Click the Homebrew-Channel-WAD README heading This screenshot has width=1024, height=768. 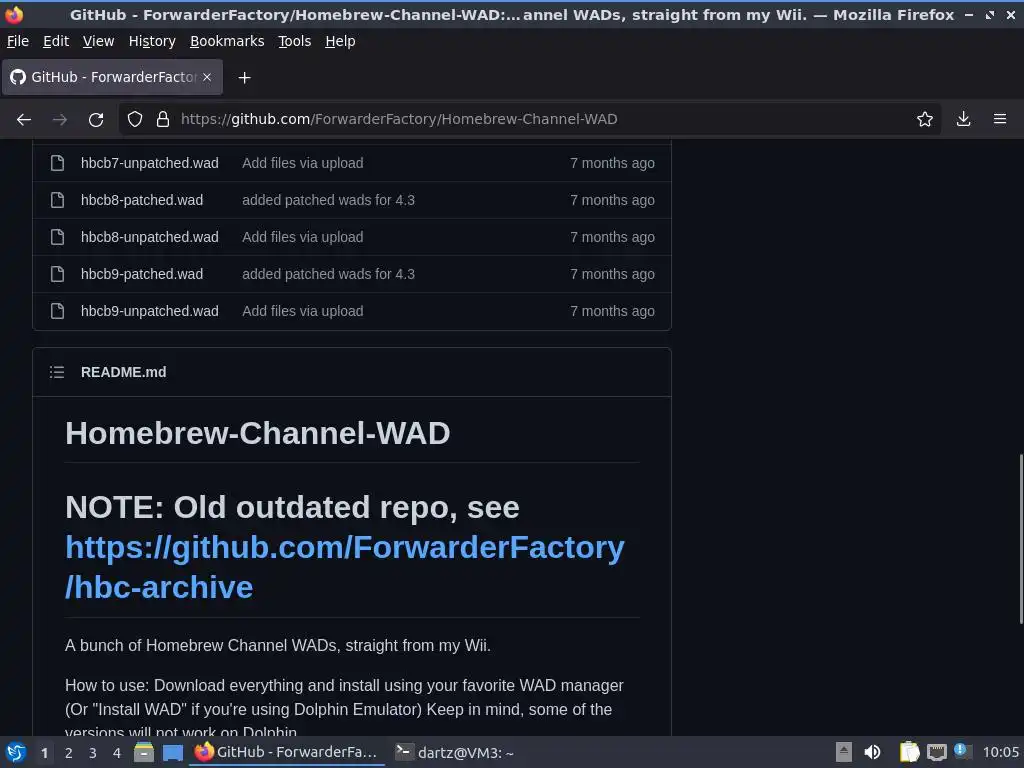[257, 433]
